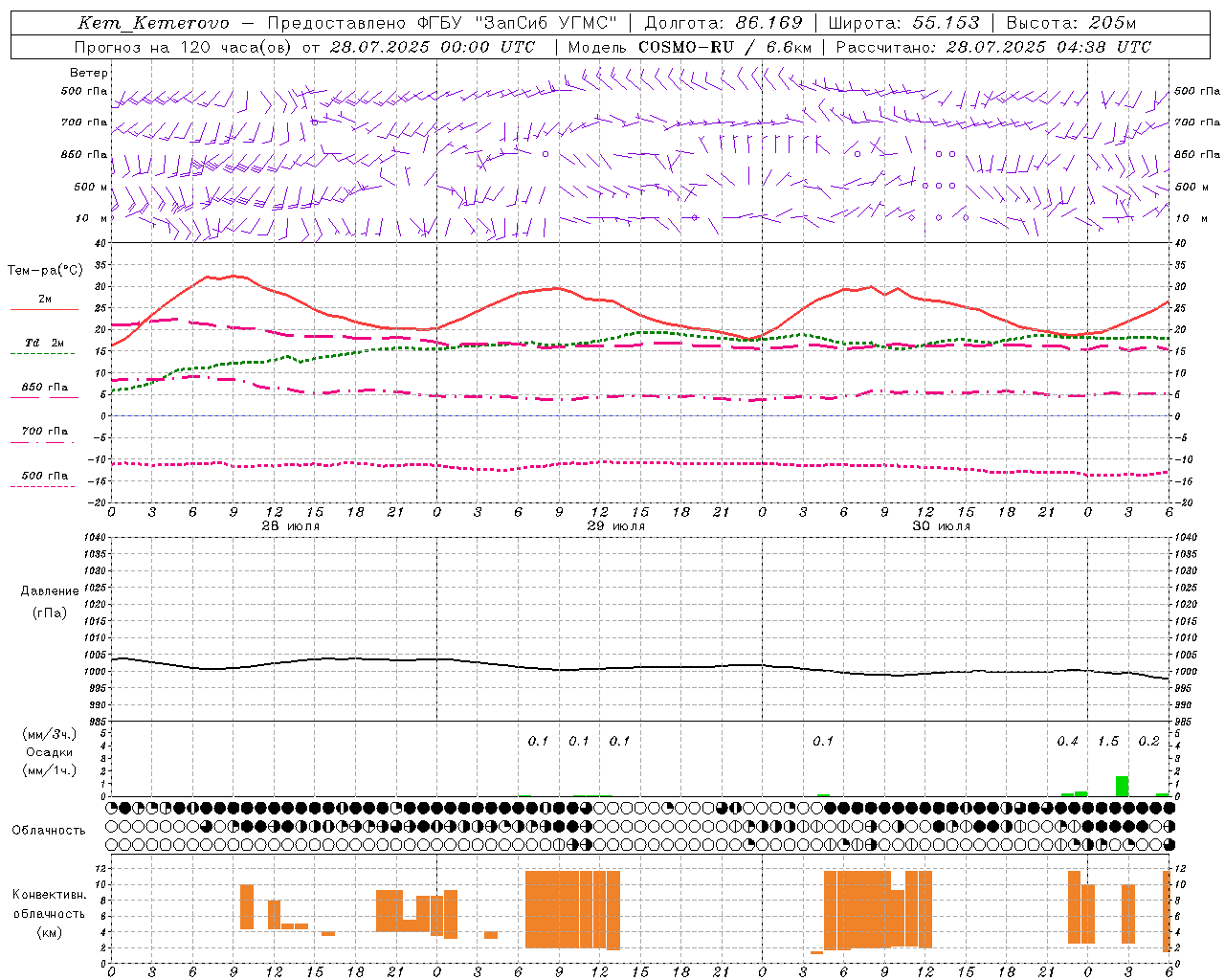Click the 'Тем-ра(°C)' temperature label
This screenshot has height=980, width=1225.
coord(45,271)
